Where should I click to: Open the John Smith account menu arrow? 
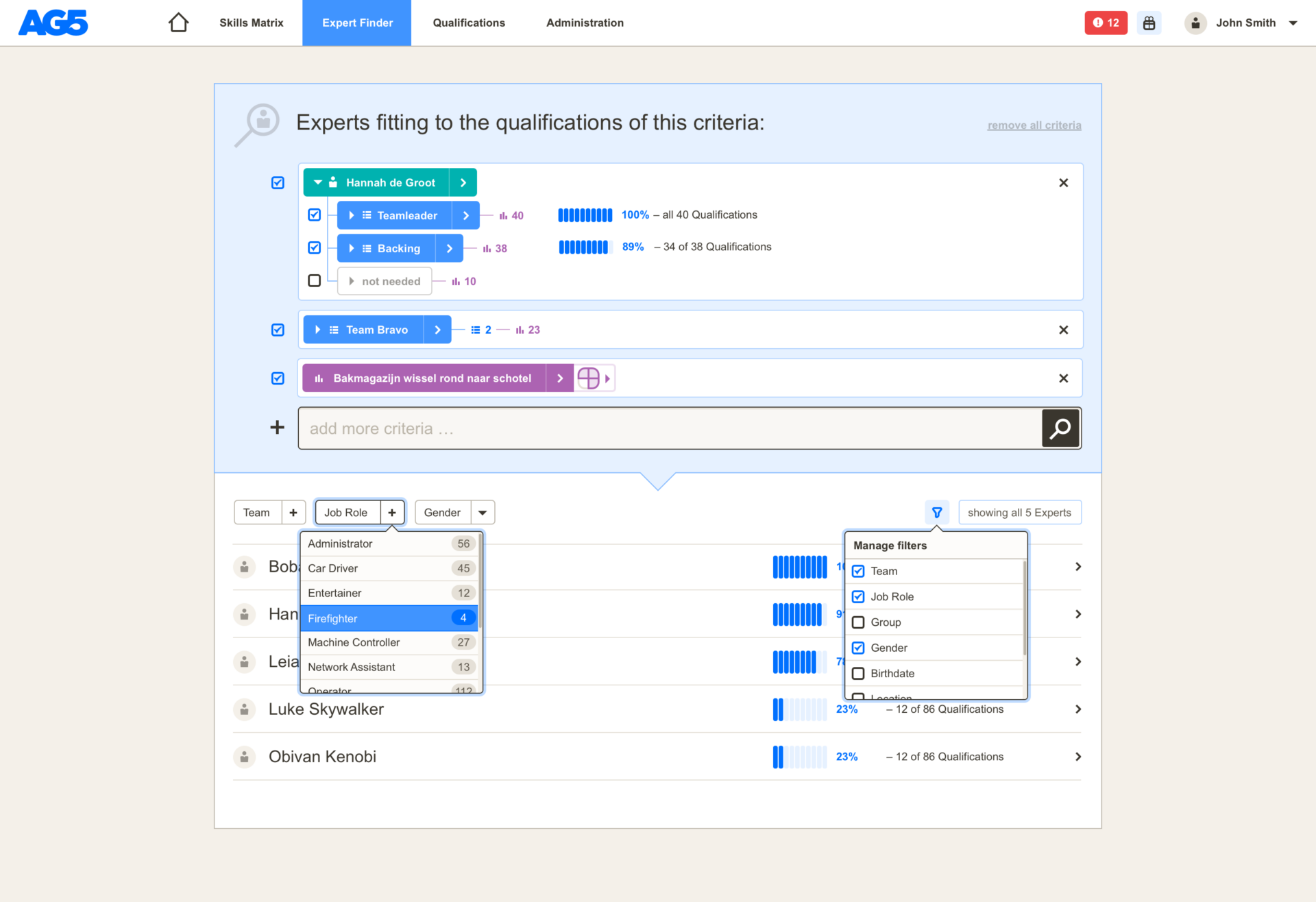click(x=1293, y=23)
